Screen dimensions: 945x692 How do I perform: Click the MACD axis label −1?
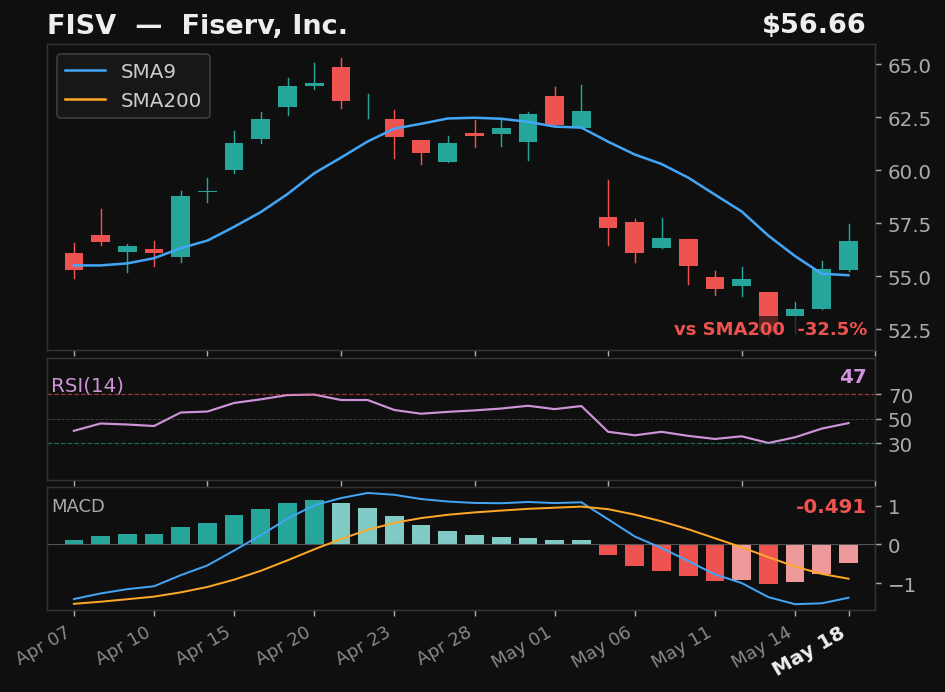click(x=902, y=585)
